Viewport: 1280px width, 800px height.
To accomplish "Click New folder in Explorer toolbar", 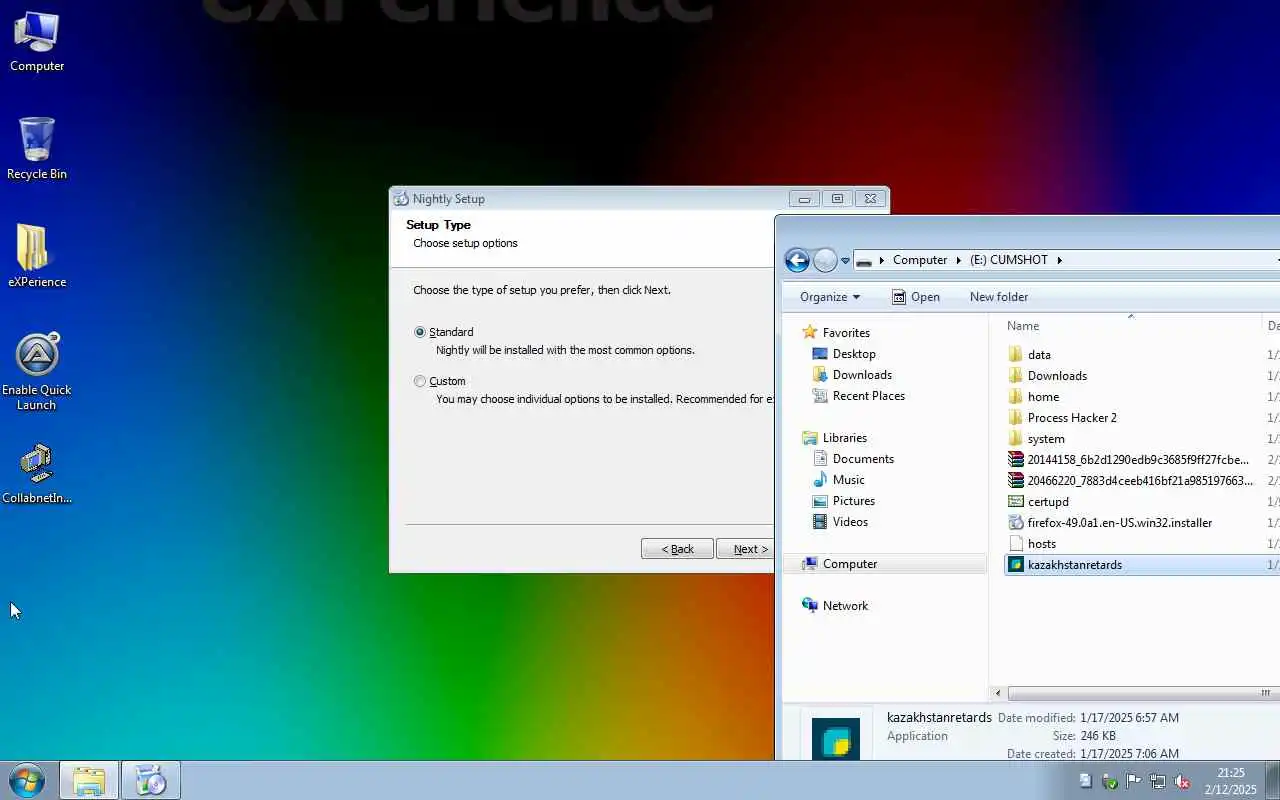I will click(x=999, y=297).
